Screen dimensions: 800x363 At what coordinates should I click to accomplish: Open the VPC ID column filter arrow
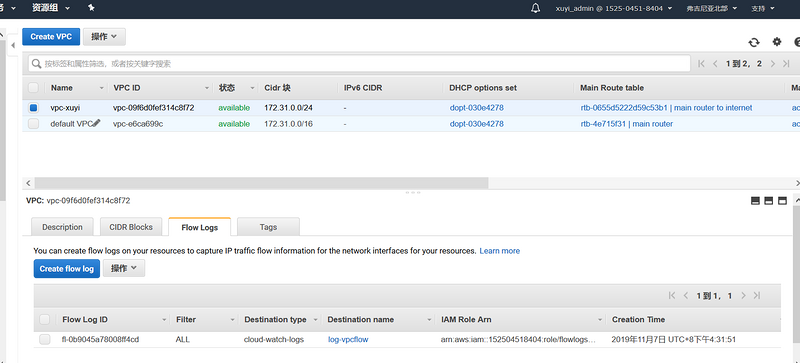207,88
